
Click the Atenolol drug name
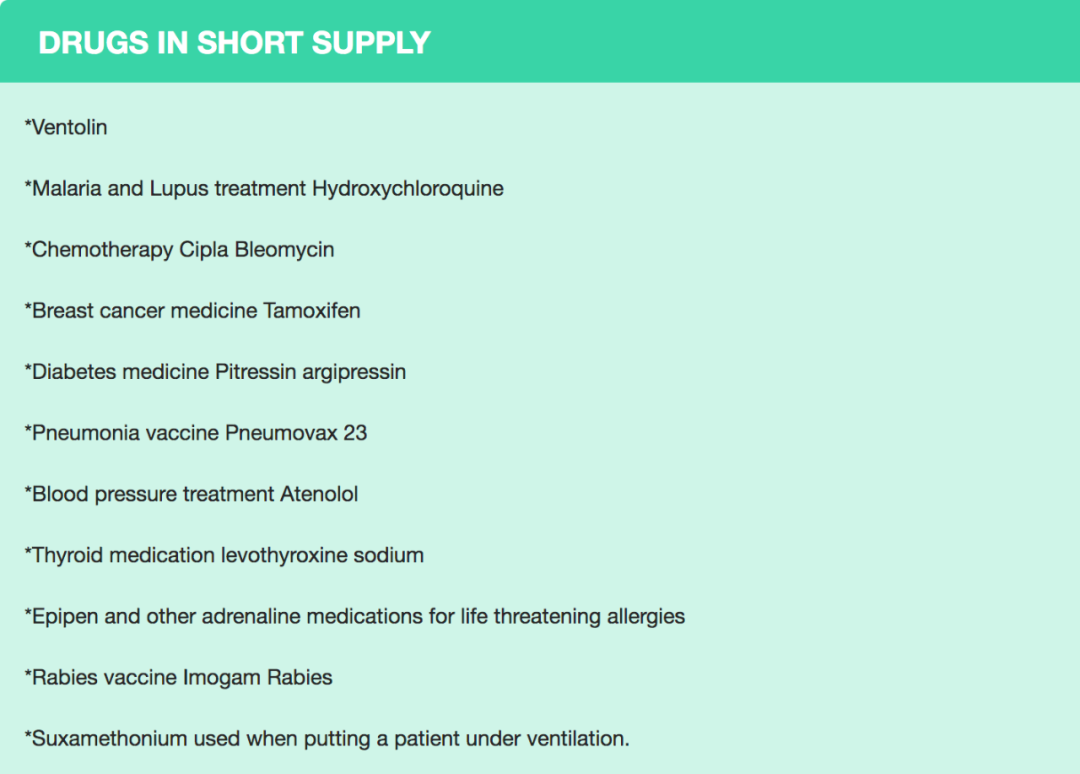point(319,493)
